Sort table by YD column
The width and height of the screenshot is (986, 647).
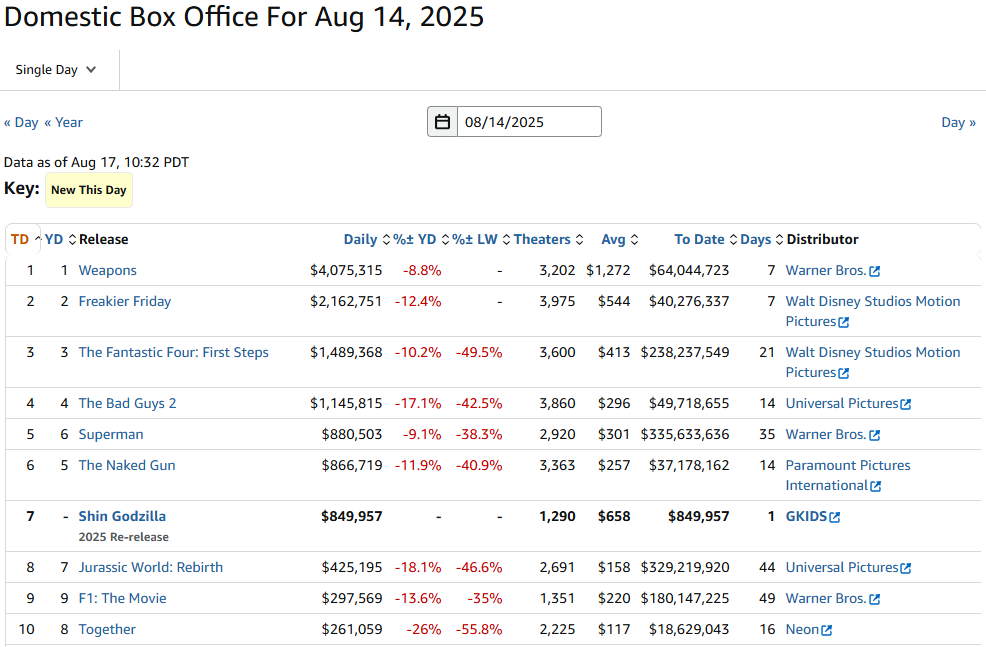pyautogui.click(x=60, y=240)
